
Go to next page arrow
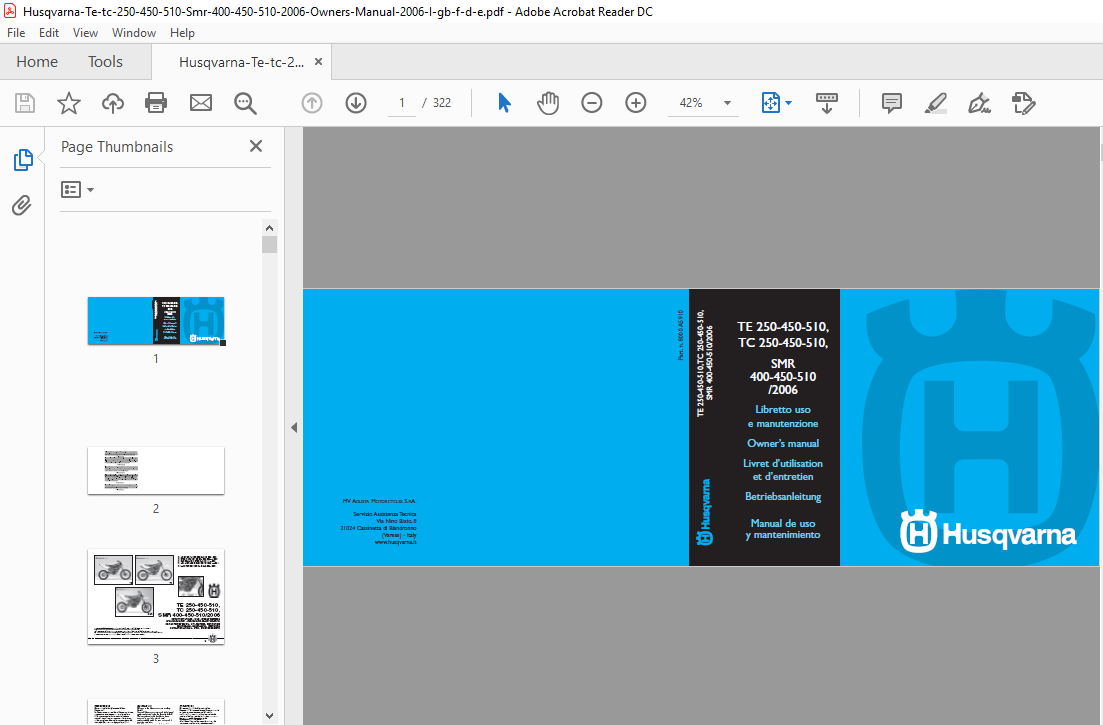pos(356,103)
